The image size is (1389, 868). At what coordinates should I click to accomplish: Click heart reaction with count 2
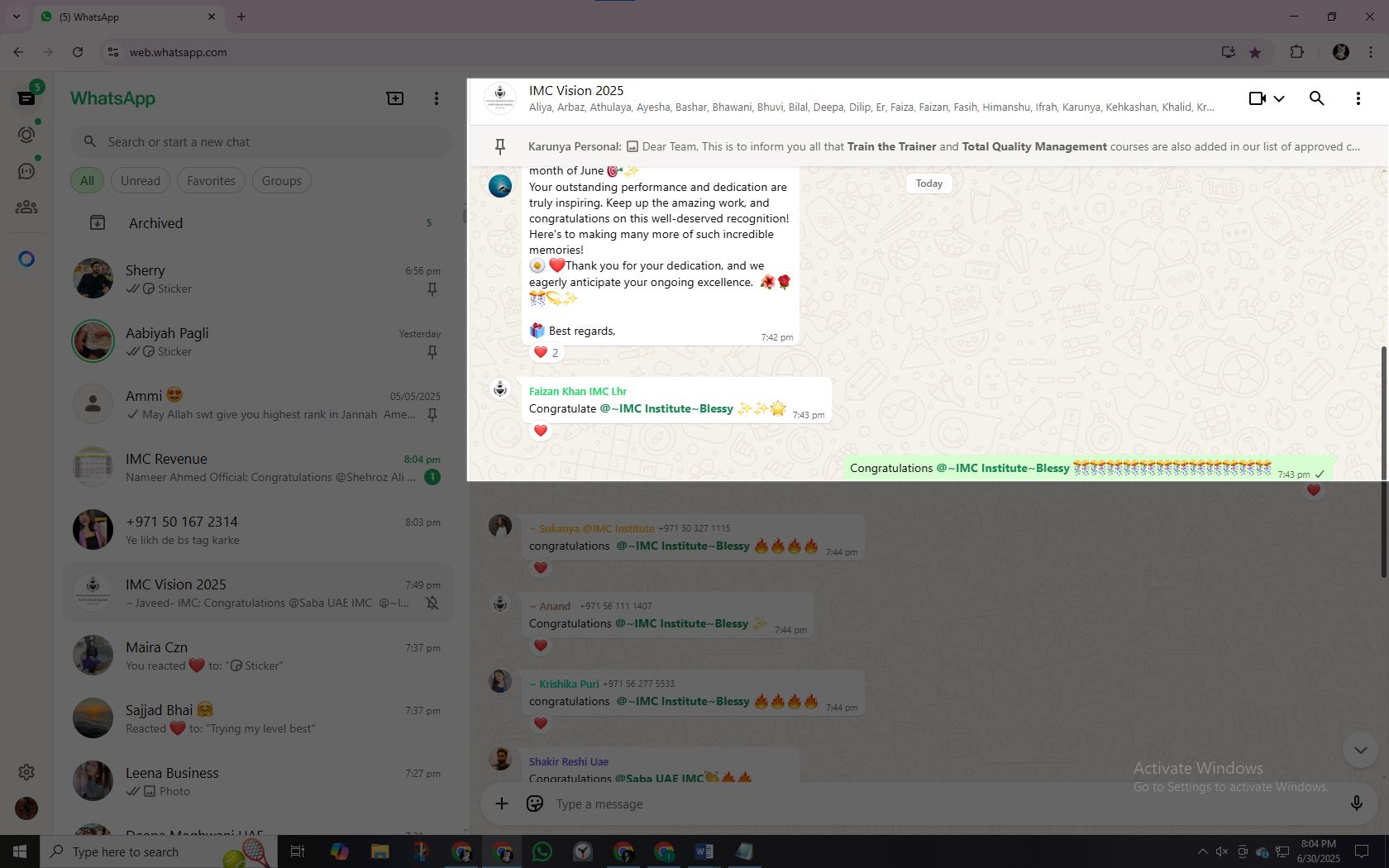pos(547,352)
